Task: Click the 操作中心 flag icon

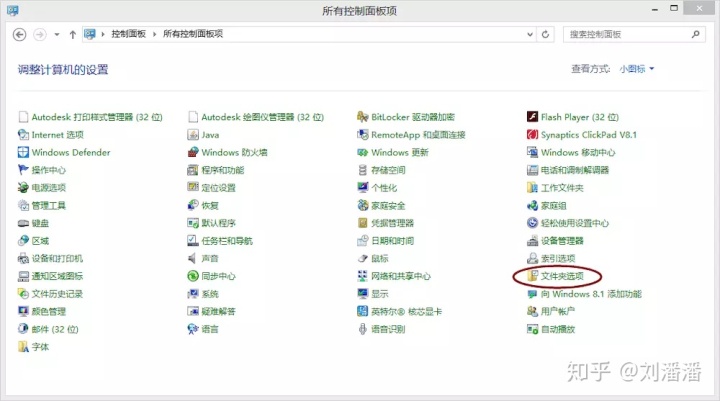Action: coord(23,170)
